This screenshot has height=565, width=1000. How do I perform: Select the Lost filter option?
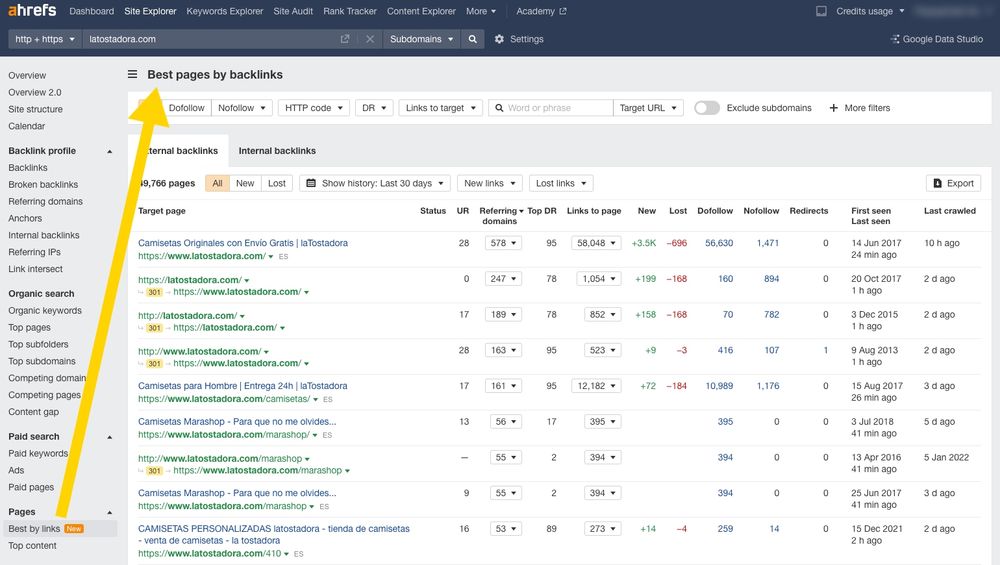(277, 183)
